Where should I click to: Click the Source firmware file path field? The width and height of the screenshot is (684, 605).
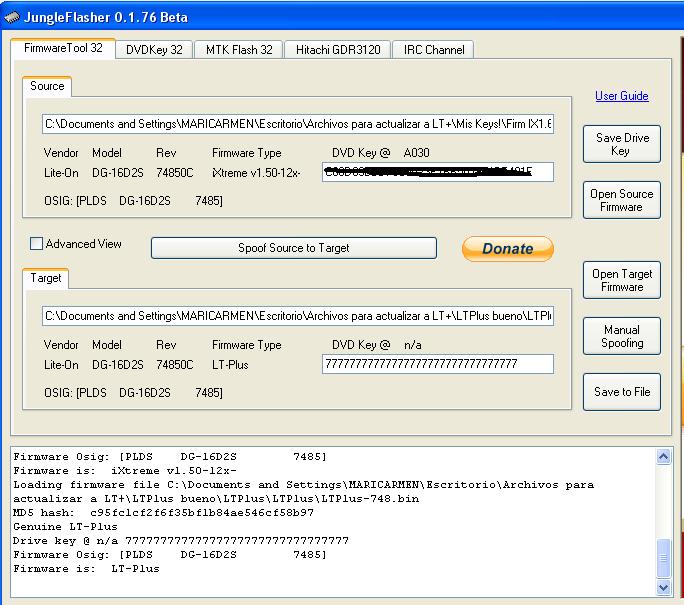click(297, 125)
